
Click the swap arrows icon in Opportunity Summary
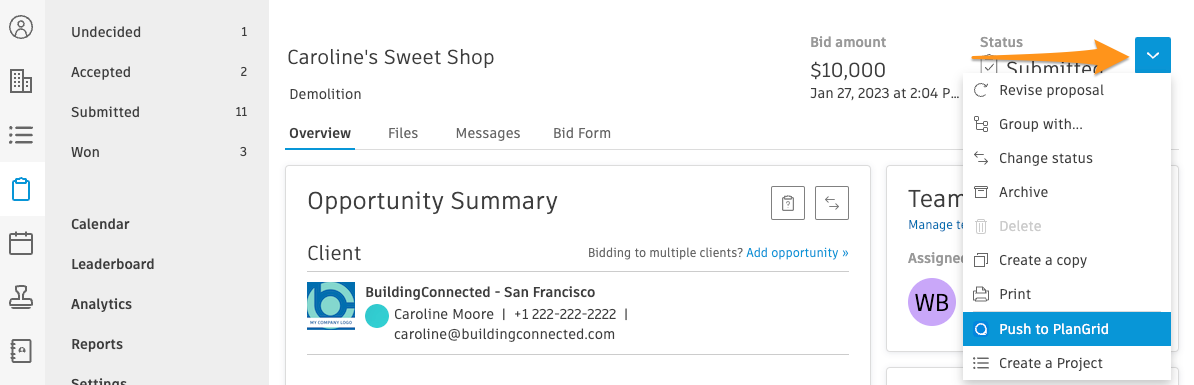tap(832, 203)
